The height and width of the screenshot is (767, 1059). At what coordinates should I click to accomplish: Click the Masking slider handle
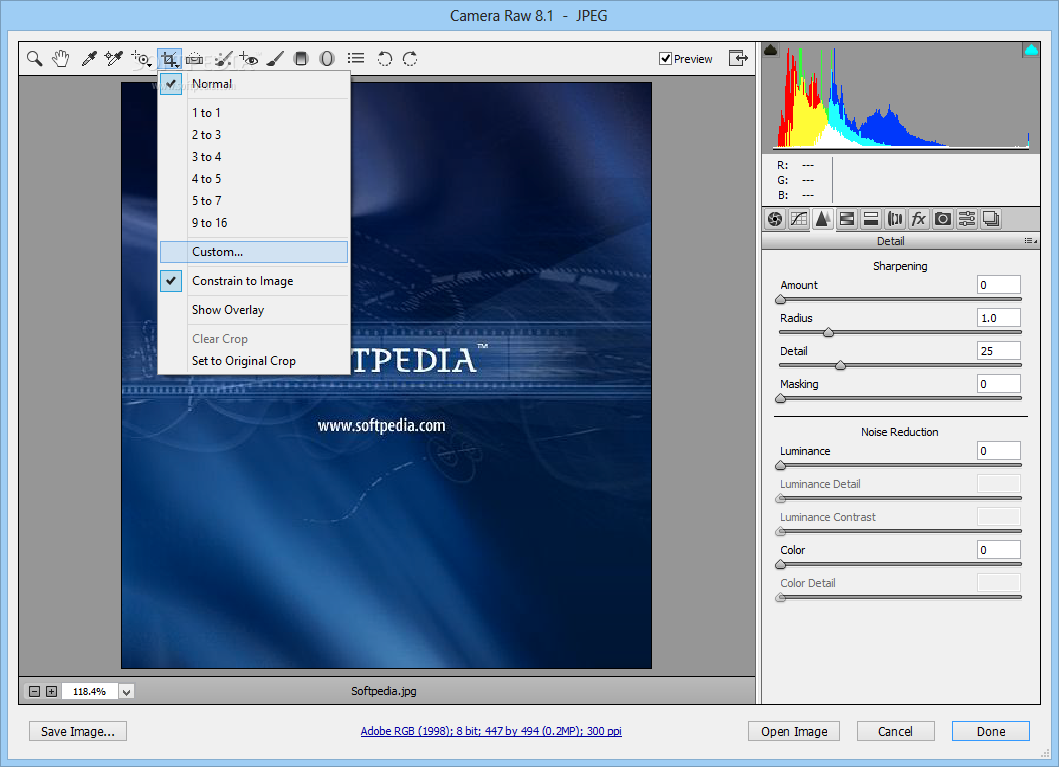tap(781, 398)
